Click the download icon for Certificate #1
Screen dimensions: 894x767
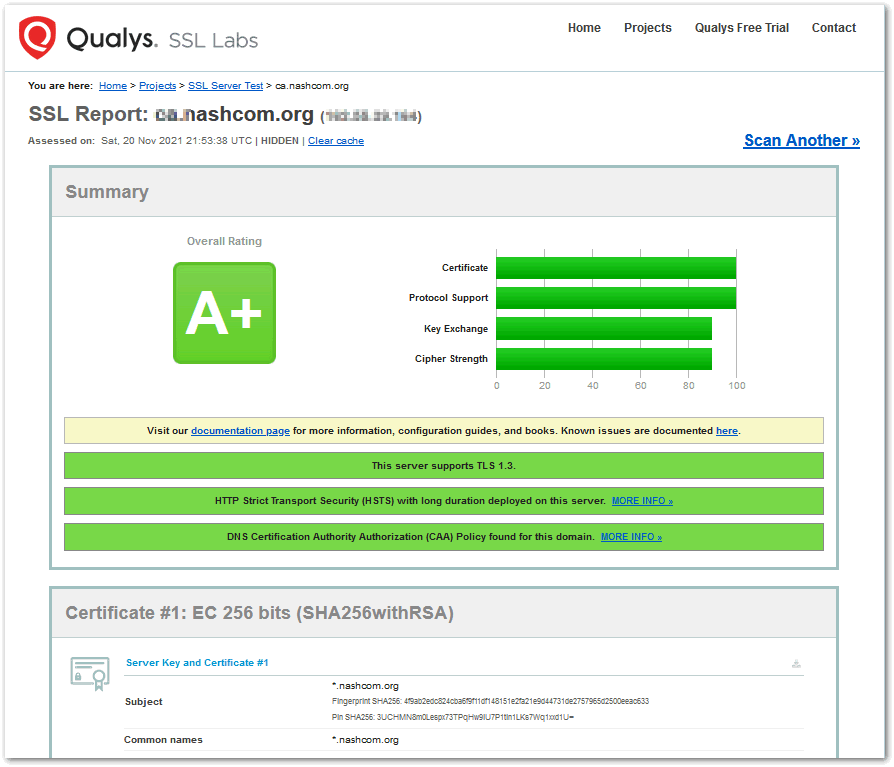(x=796, y=663)
